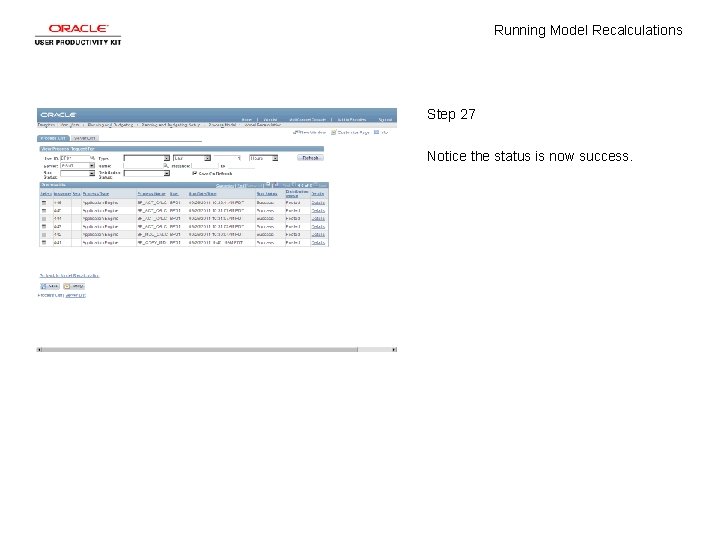Click the User ID input field
The height and width of the screenshot is (540, 720).
[75, 158]
